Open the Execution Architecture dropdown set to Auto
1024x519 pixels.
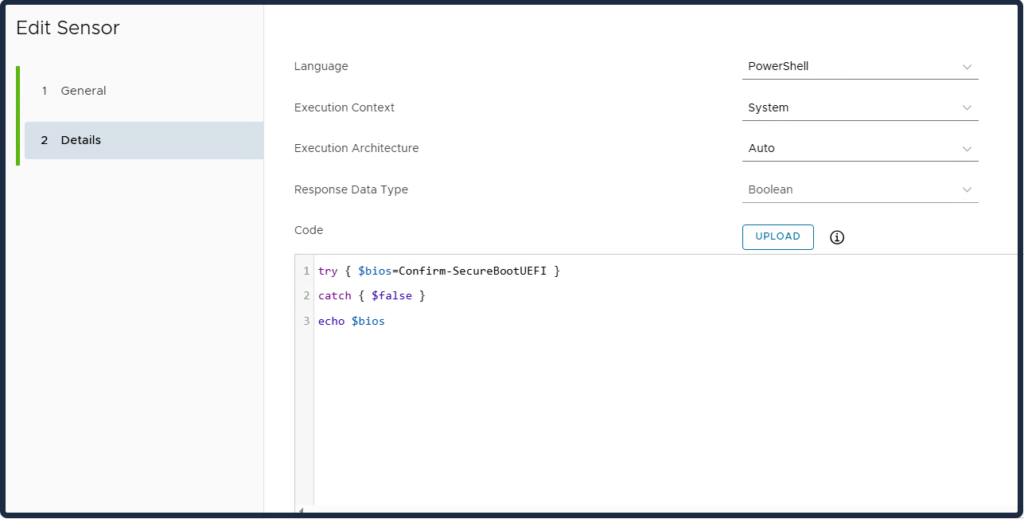click(x=860, y=149)
